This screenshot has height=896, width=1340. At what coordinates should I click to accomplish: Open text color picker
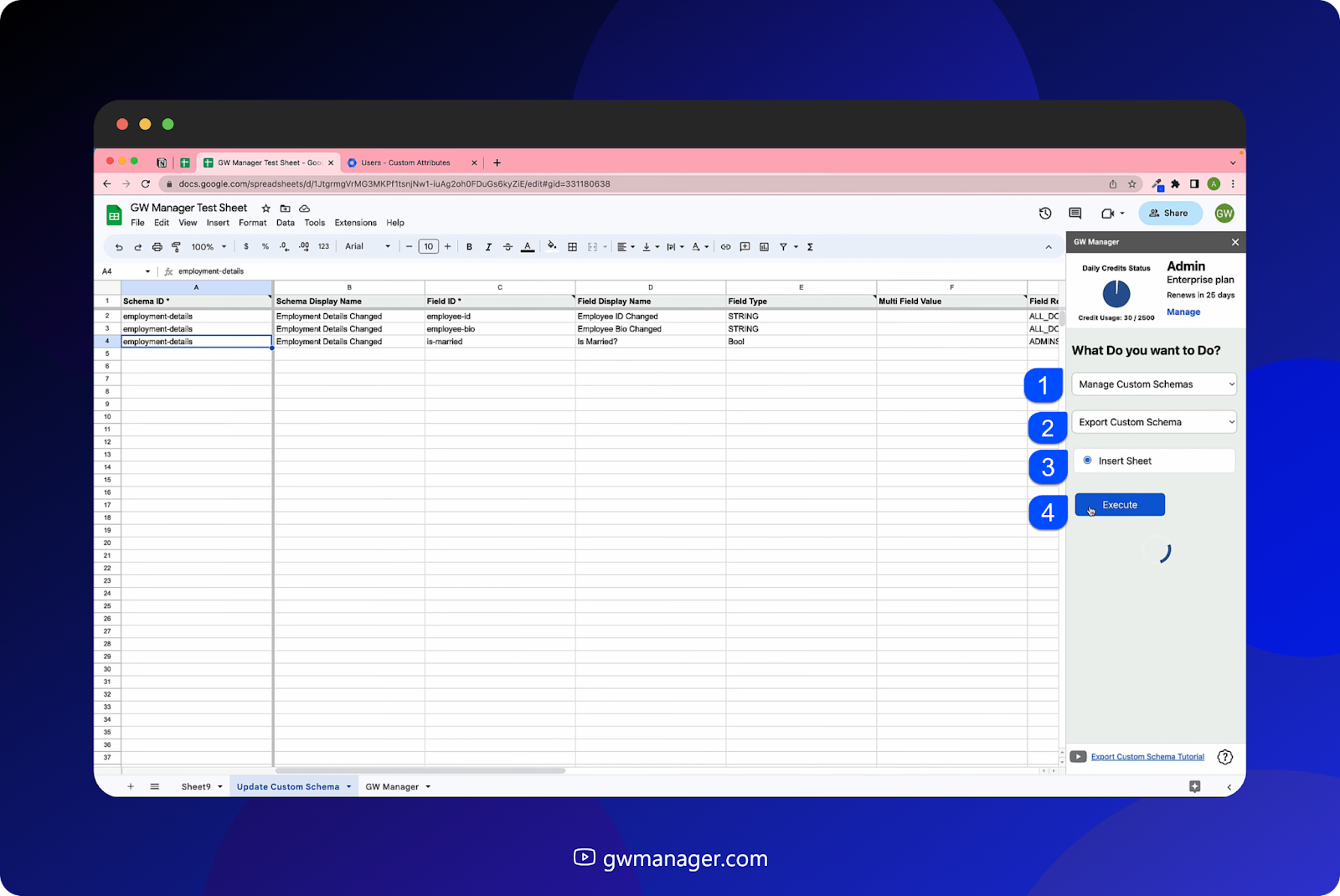coord(528,247)
